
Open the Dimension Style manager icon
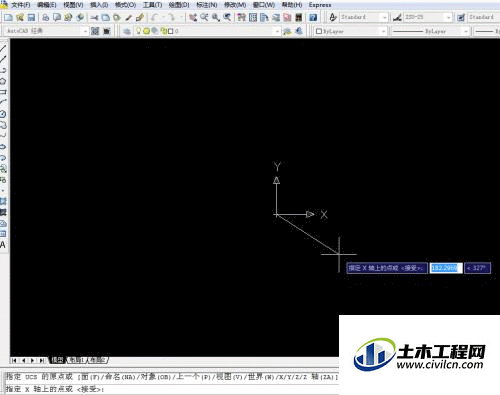click(x=397, y=17)
